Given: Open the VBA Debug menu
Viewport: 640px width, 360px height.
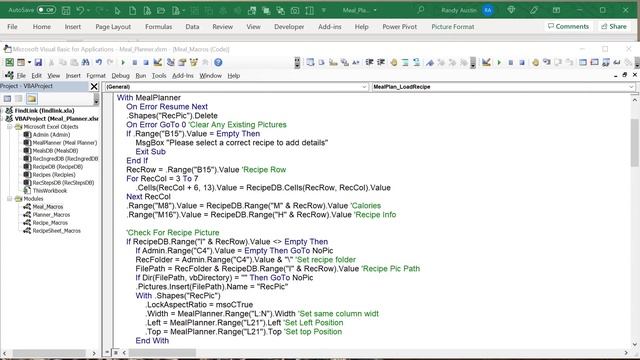Looking at the screenshot, I should coord(120,76).
